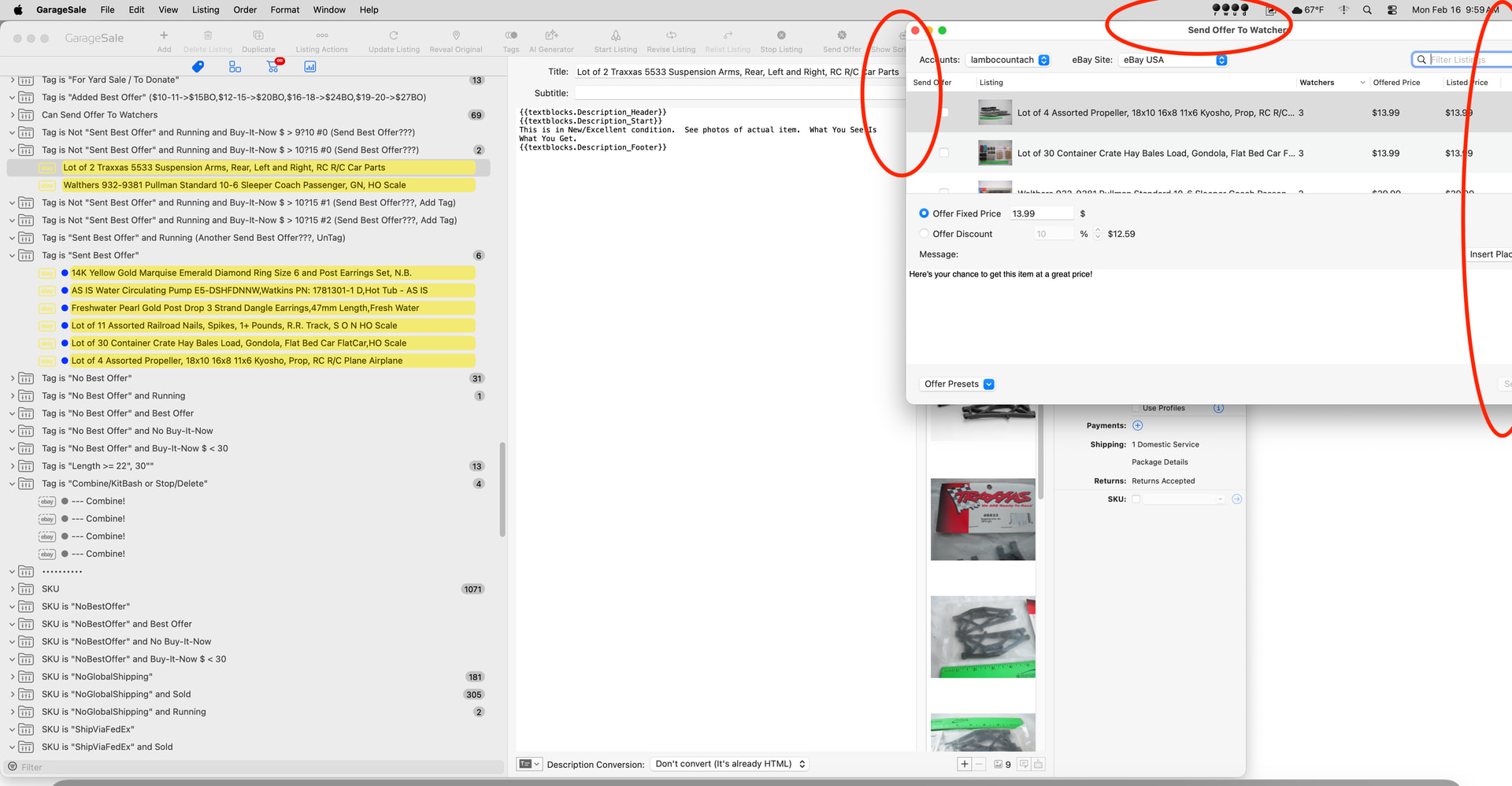Open the Order menu in menu bar
This screenshot has width=1512, height=786.
click(x=245, y=10)
